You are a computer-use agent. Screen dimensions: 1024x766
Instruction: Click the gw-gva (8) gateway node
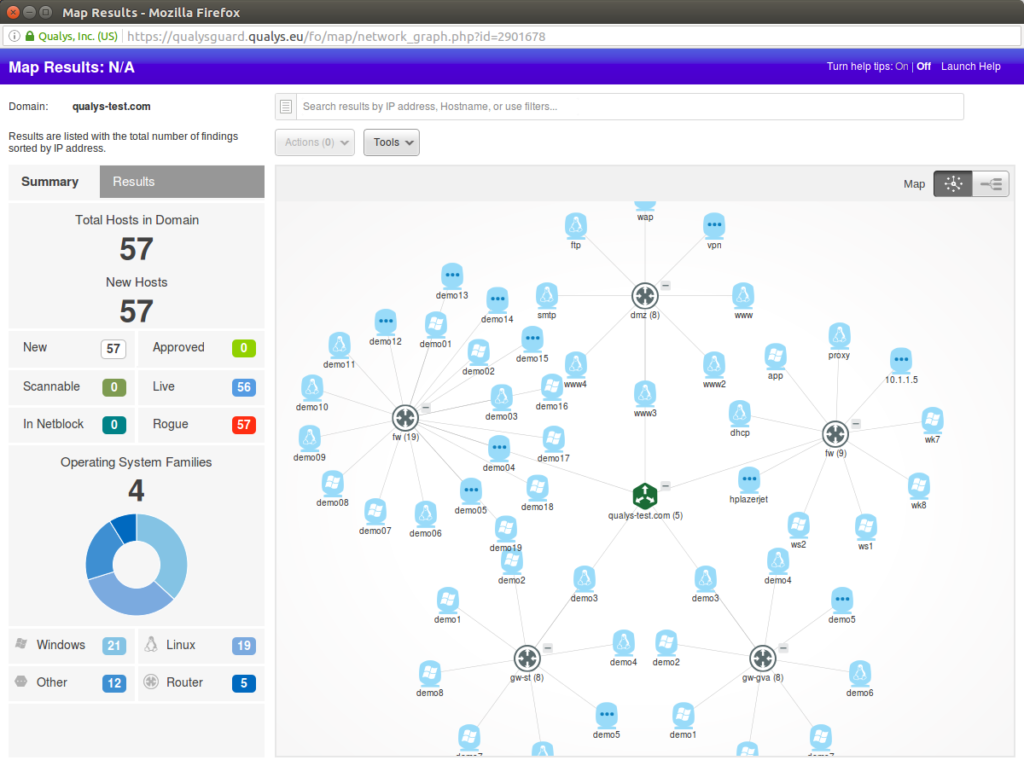763,658
